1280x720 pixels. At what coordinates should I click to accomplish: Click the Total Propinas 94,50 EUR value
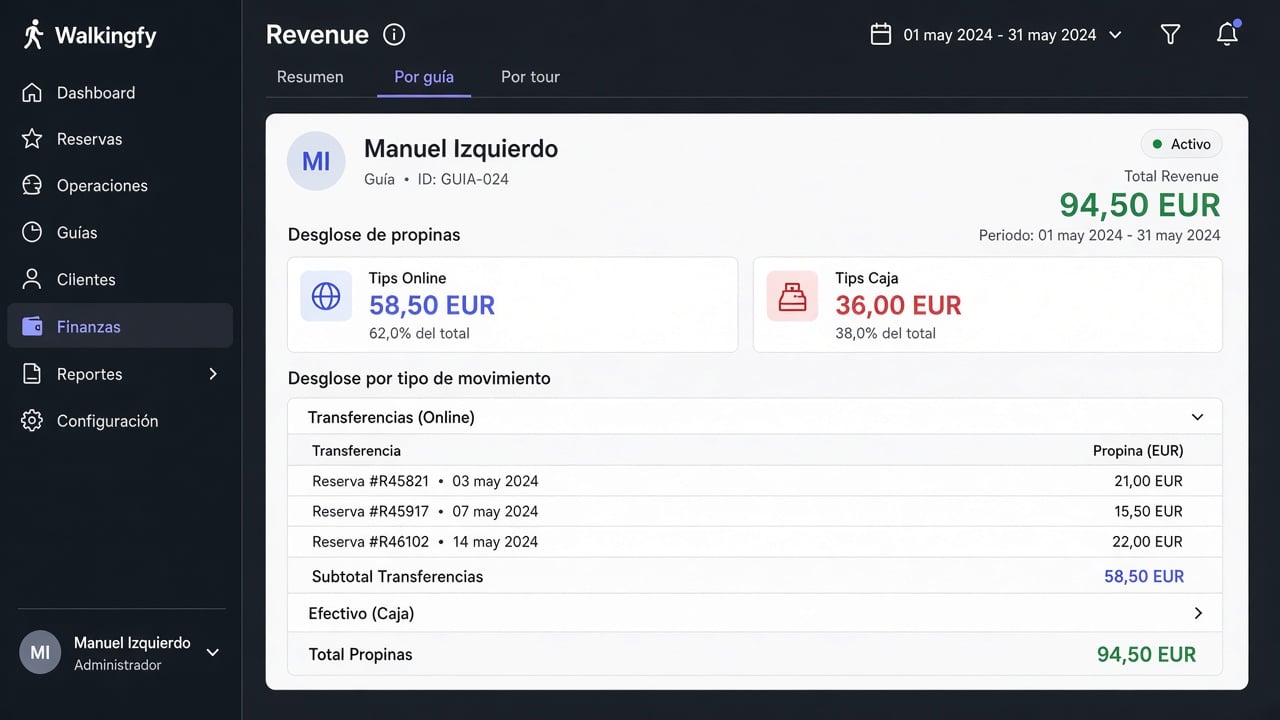(x=1146, y=654)
